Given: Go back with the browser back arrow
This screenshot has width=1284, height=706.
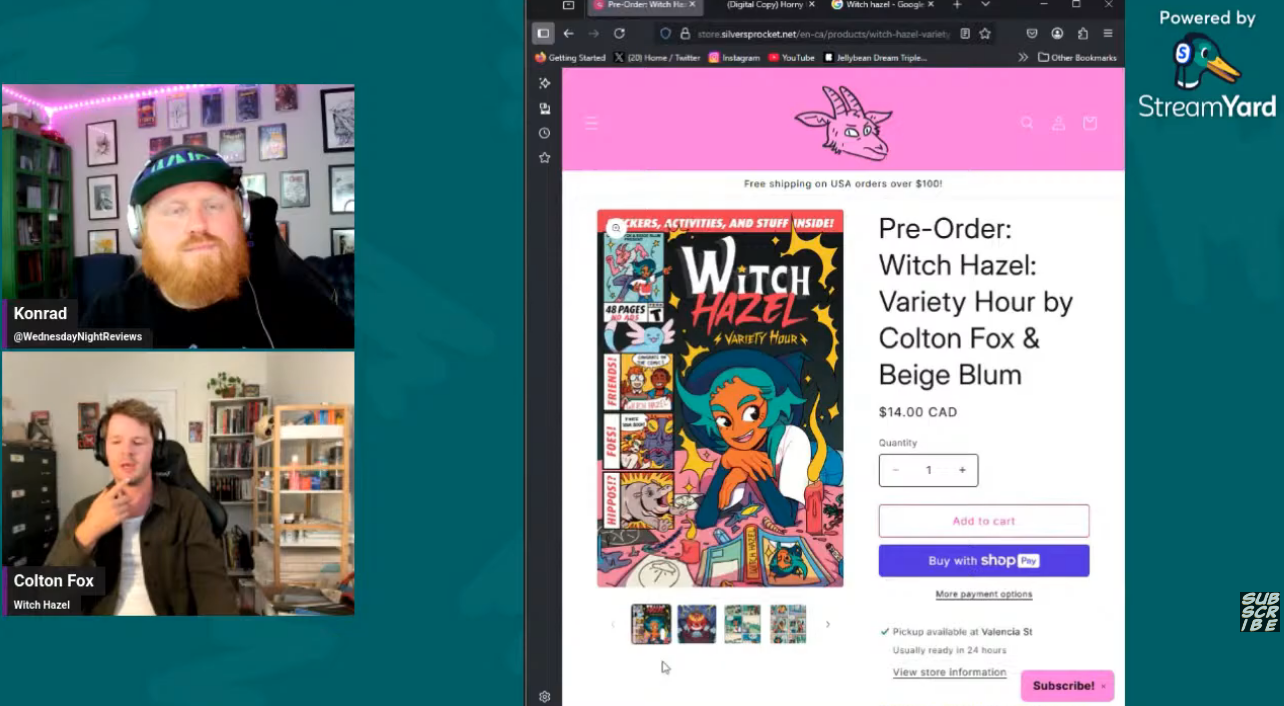Looking at the screenshot, I should tap(568, 33).
